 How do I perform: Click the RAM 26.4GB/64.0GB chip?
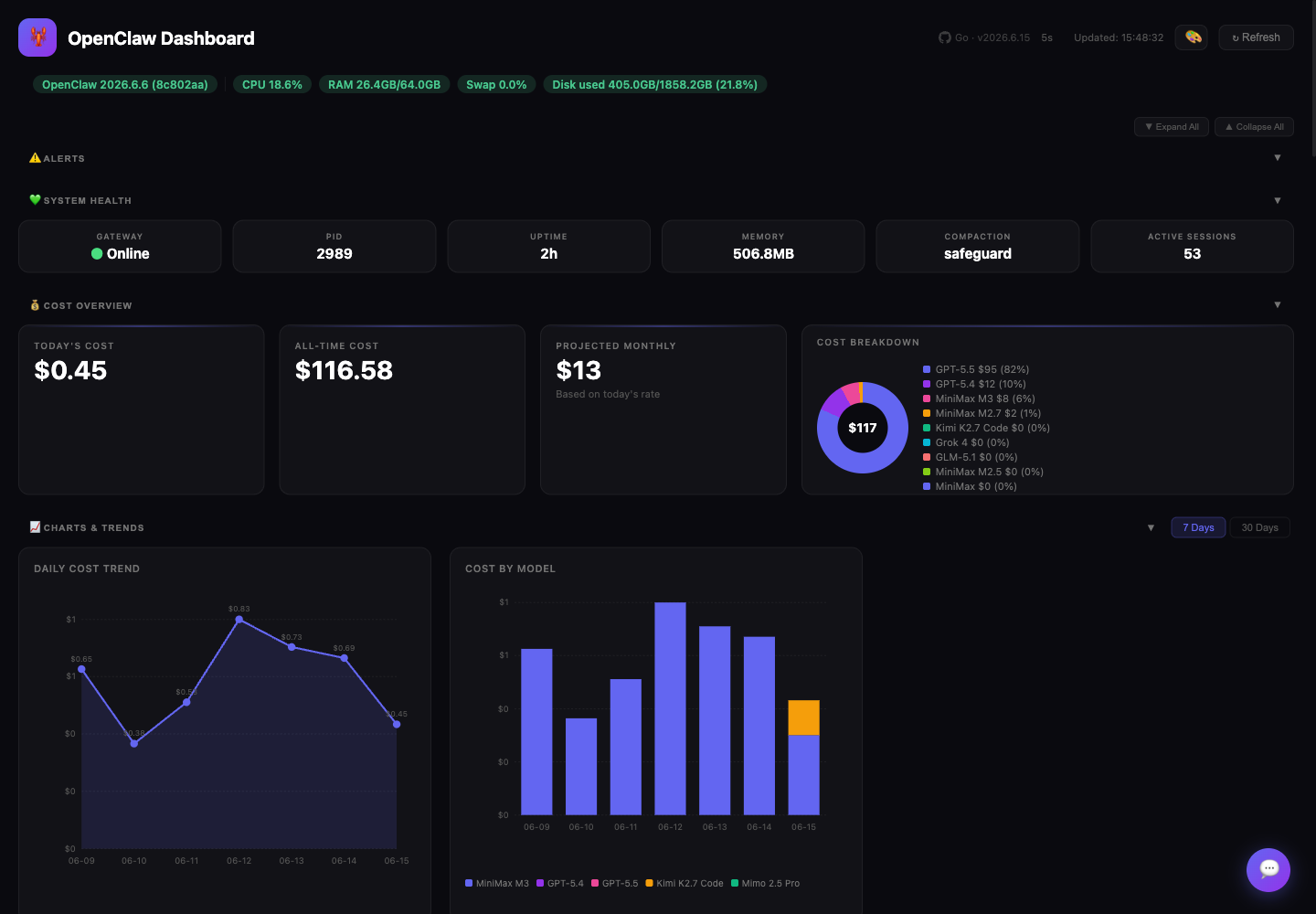[x=384, y=85]
